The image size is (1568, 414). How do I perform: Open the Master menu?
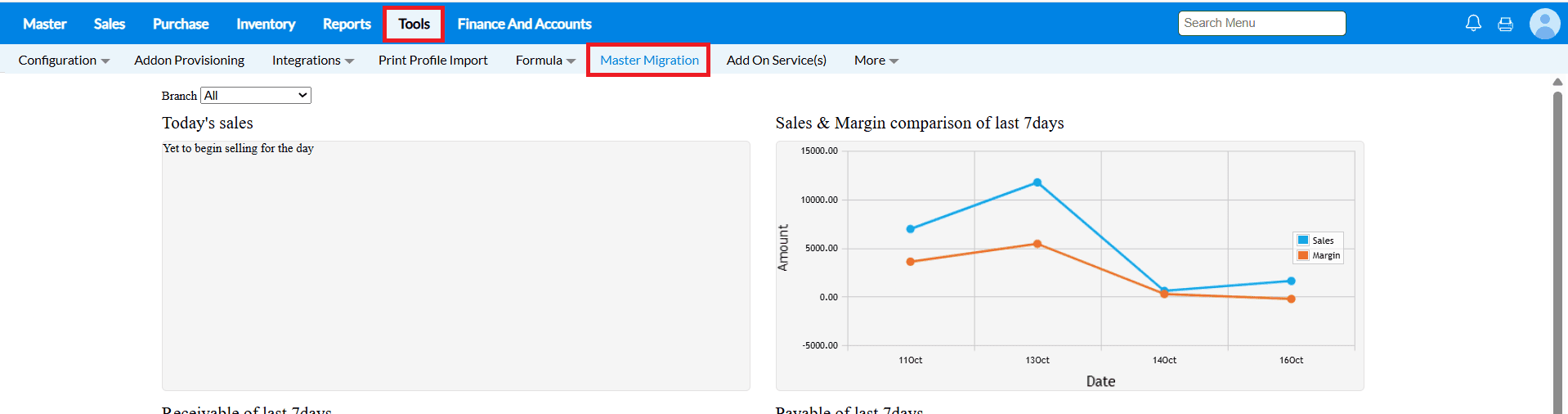[44, 25]
